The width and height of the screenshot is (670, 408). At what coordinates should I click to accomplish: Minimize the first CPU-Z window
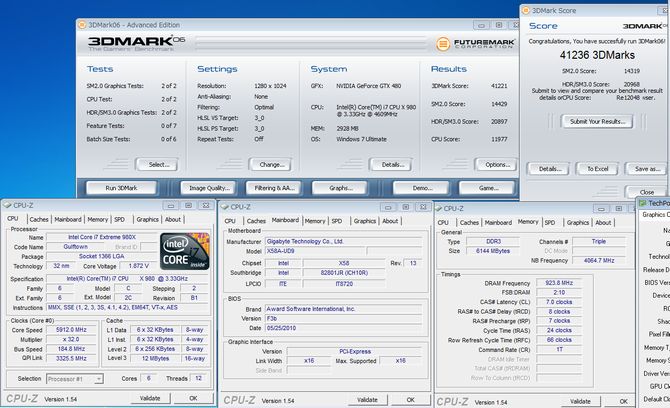click(171, 206)
